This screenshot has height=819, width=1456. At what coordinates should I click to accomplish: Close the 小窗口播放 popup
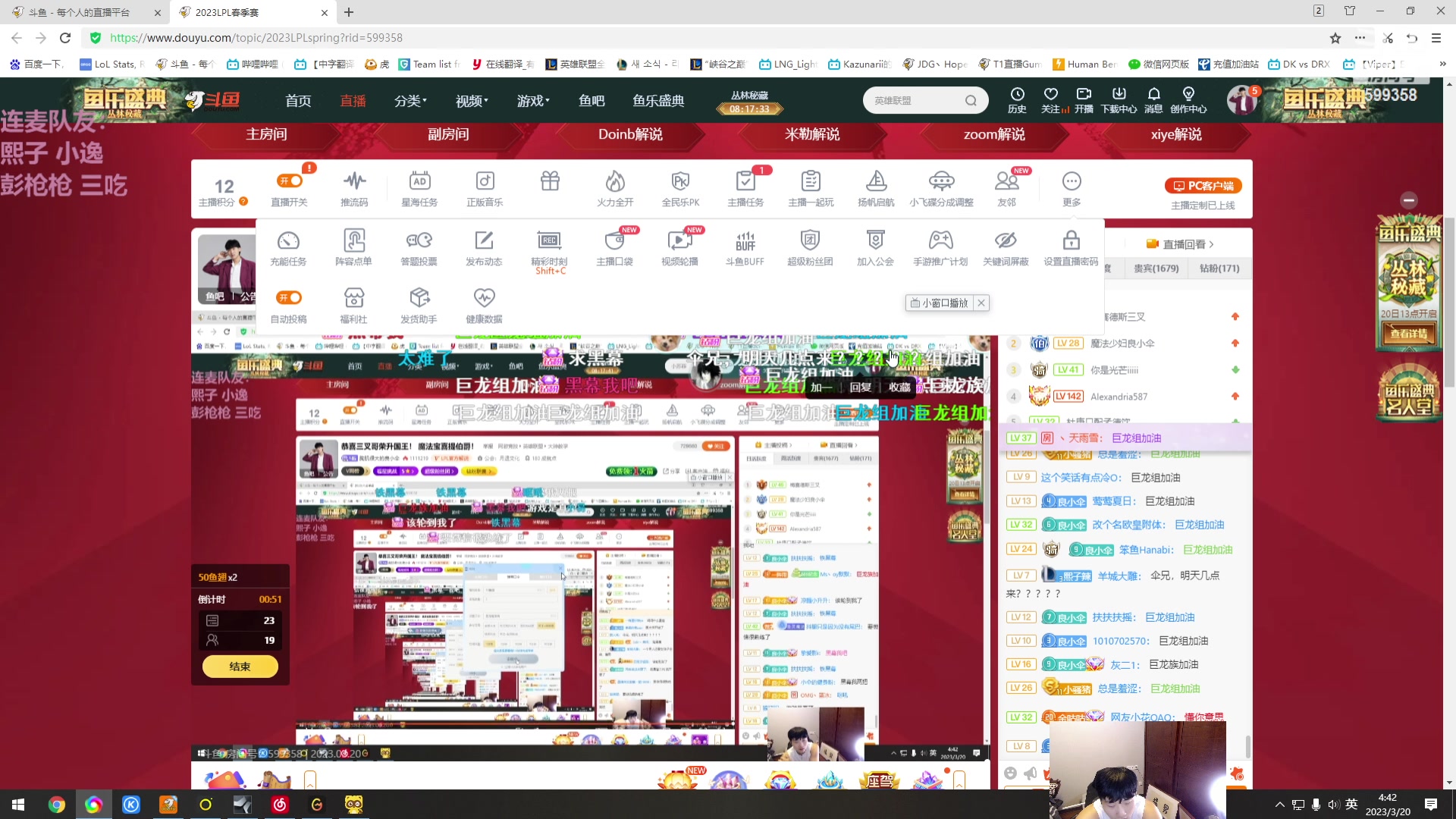[x=981, y=303]
